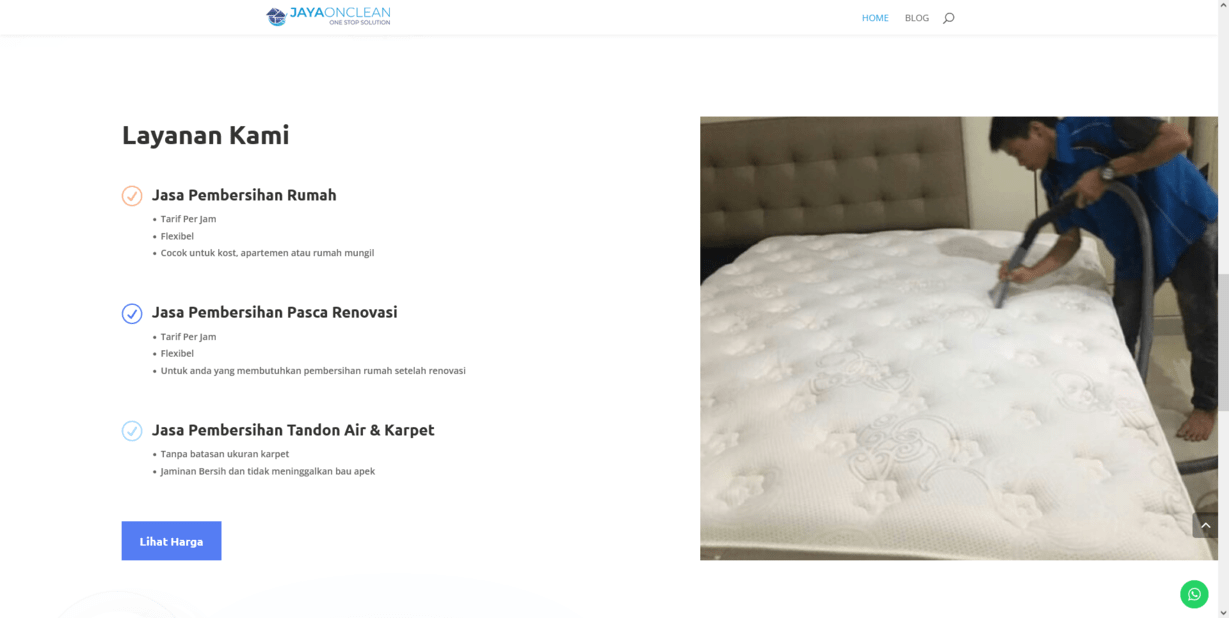Image resolution: width=1229 pixels, height=618 pixels.
Task: Click 'Jaminan Bersih' bullet text
Action: (x=267, y=471)
